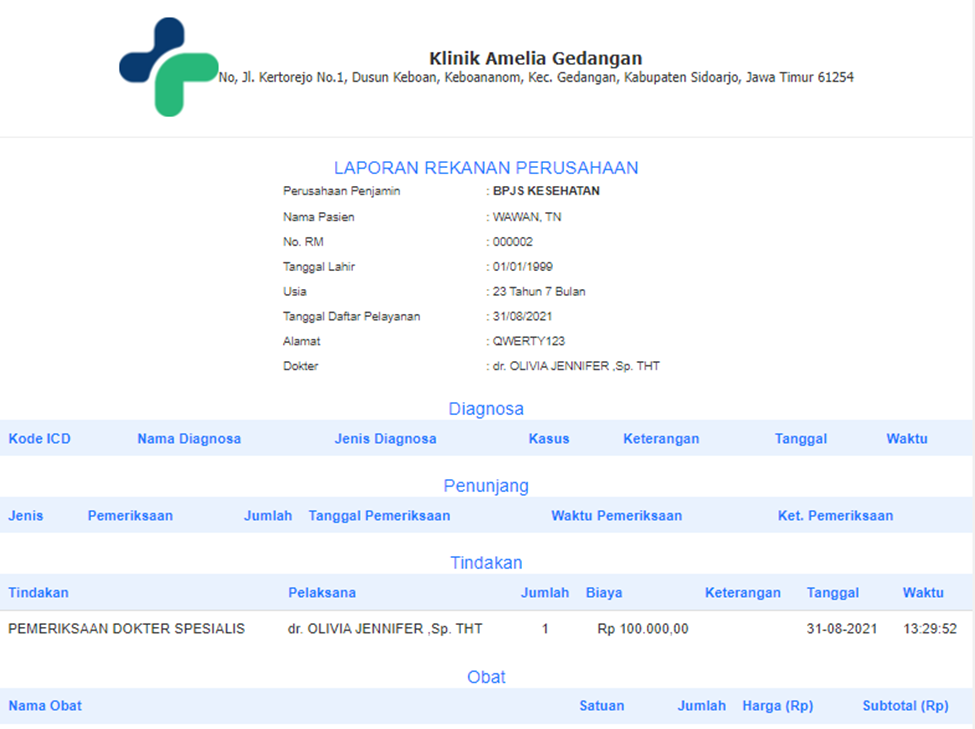Image resolution: width=975 pixels, height=729 pixels.
Task: Click the 'Subtotal (Rp)' column header
Action: (905, 706)
